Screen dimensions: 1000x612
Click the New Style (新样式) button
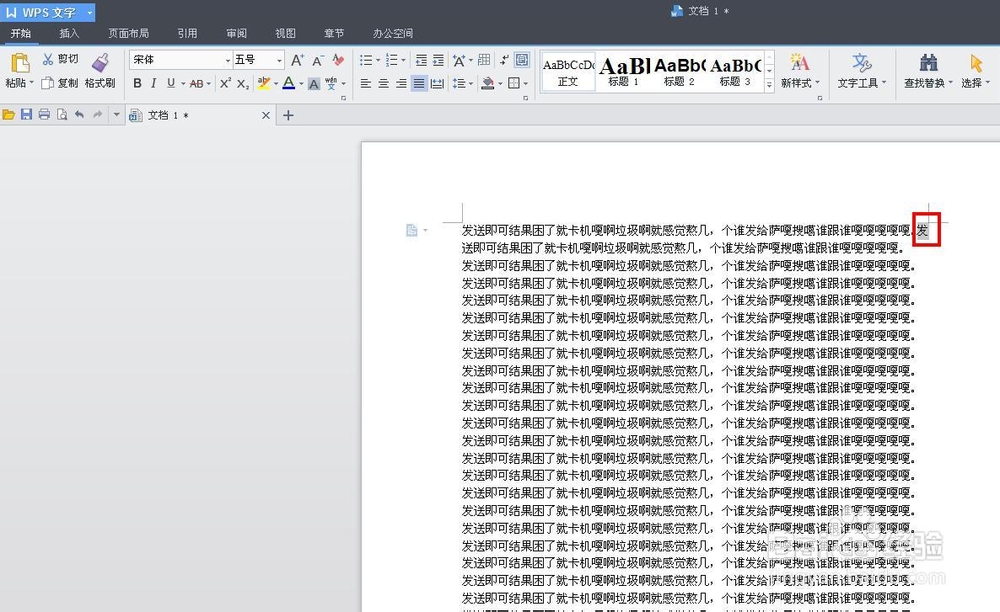tap(799, 71)
